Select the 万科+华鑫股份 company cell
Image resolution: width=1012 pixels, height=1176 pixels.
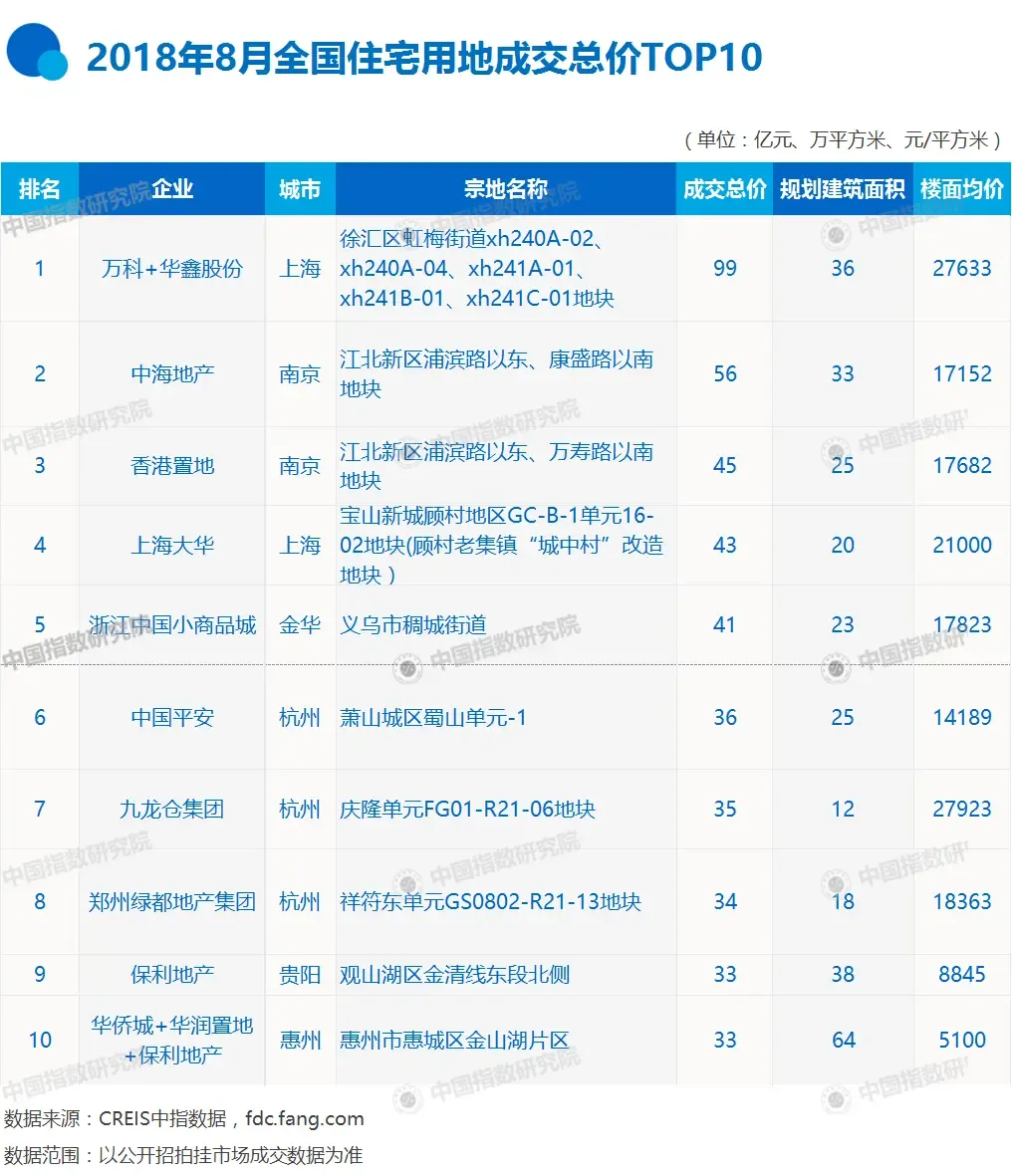pos(172,269)
